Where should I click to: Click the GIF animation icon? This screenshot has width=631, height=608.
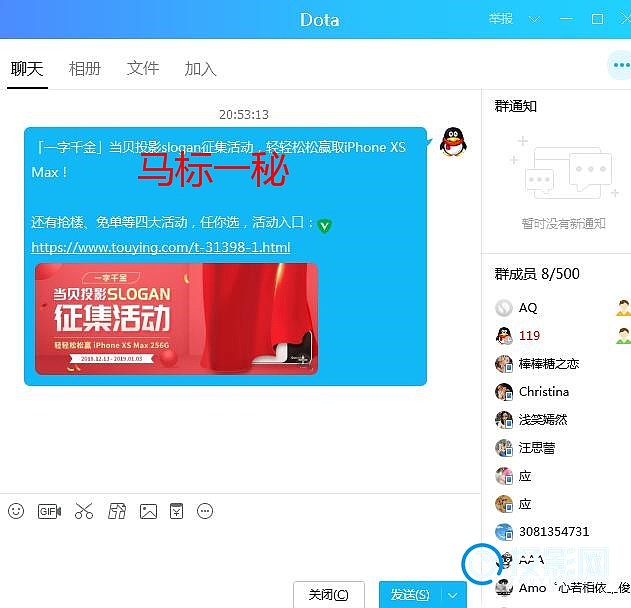click(49, 511)
